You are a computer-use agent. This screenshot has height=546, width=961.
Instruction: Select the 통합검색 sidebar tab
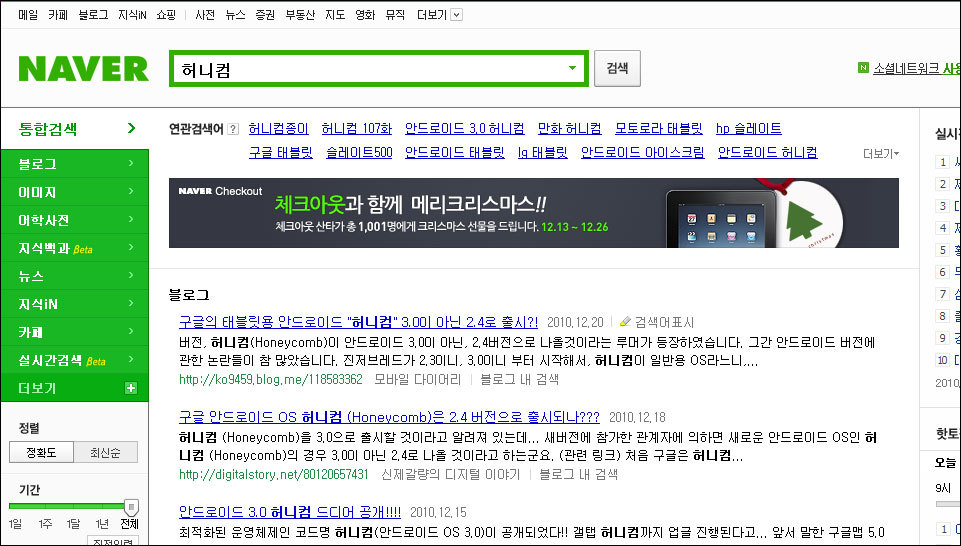75,129
